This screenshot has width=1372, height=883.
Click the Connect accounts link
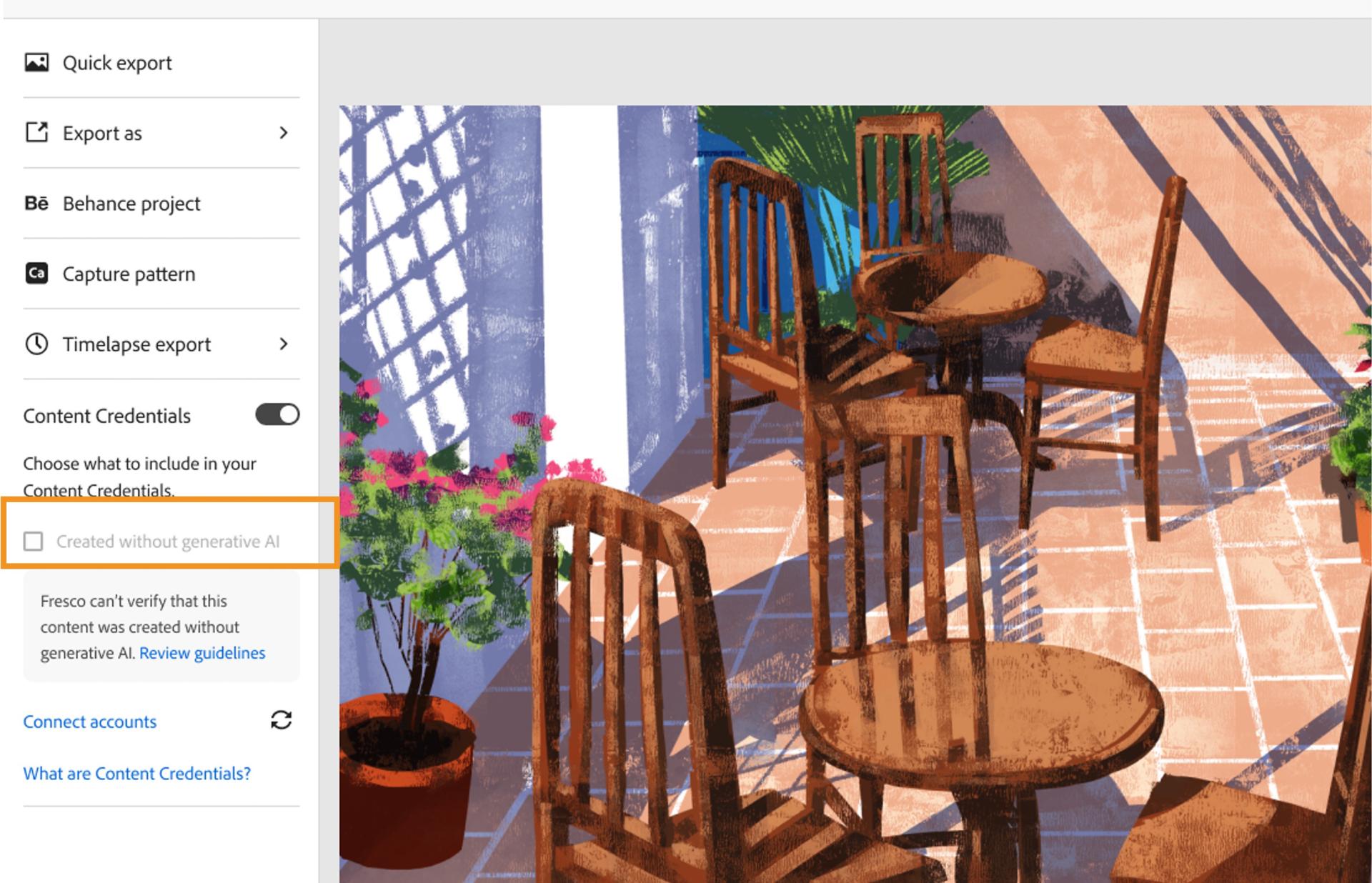tap(89, 721)
